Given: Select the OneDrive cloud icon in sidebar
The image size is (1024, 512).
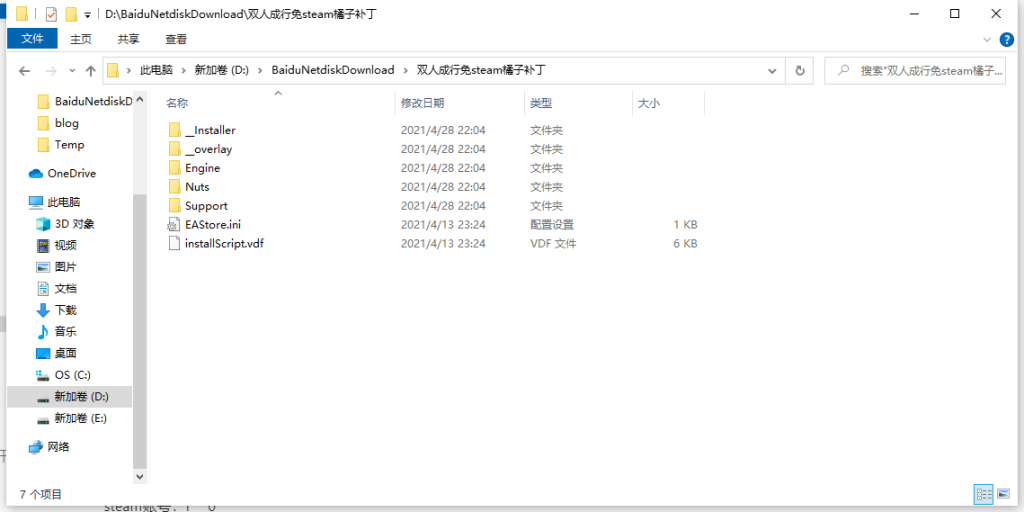Looking at the screenshot, I should click(37, 173).
